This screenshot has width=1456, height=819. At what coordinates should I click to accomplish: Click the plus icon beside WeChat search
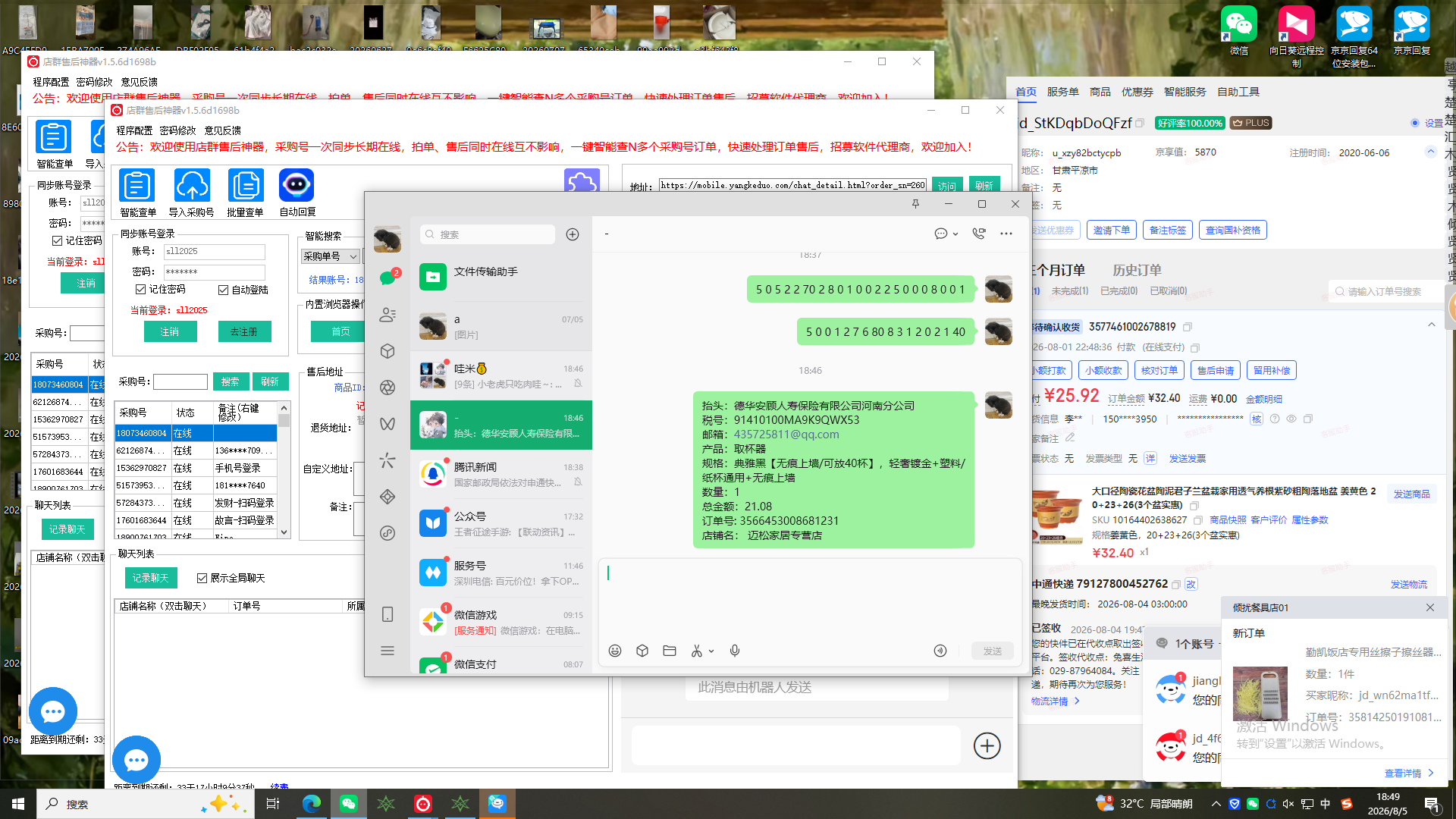pos(573,234)
